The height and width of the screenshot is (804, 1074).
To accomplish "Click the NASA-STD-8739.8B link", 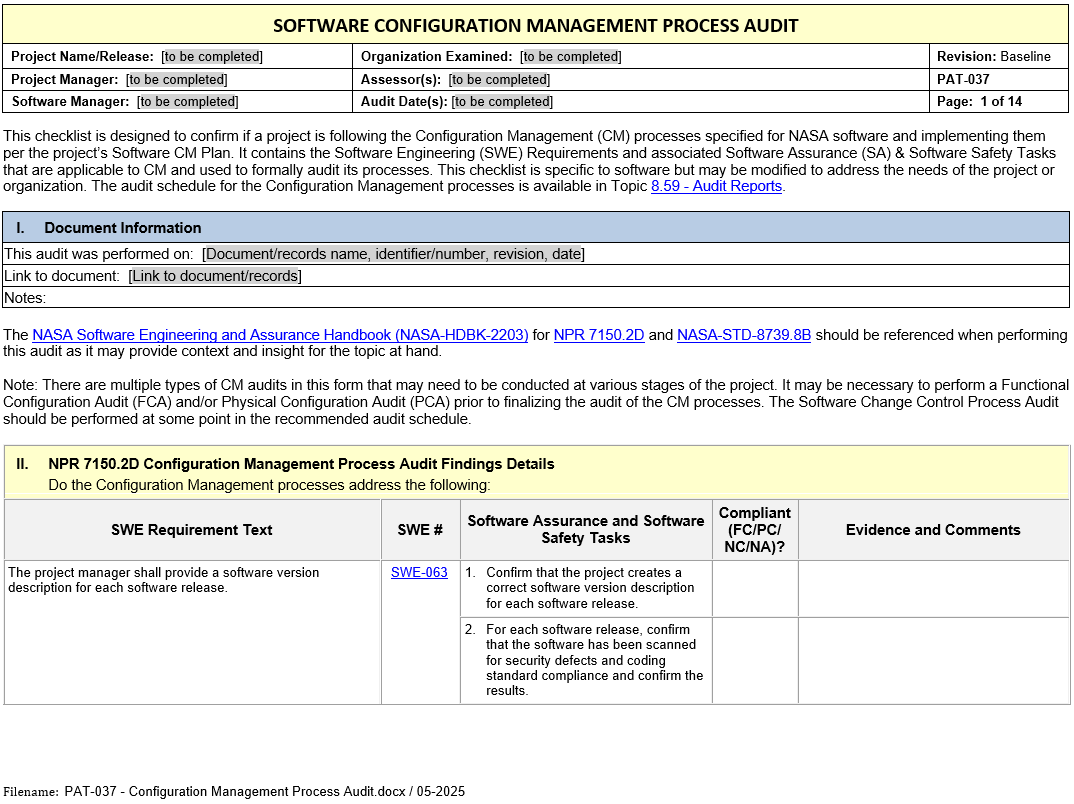I will pos(744,336).
